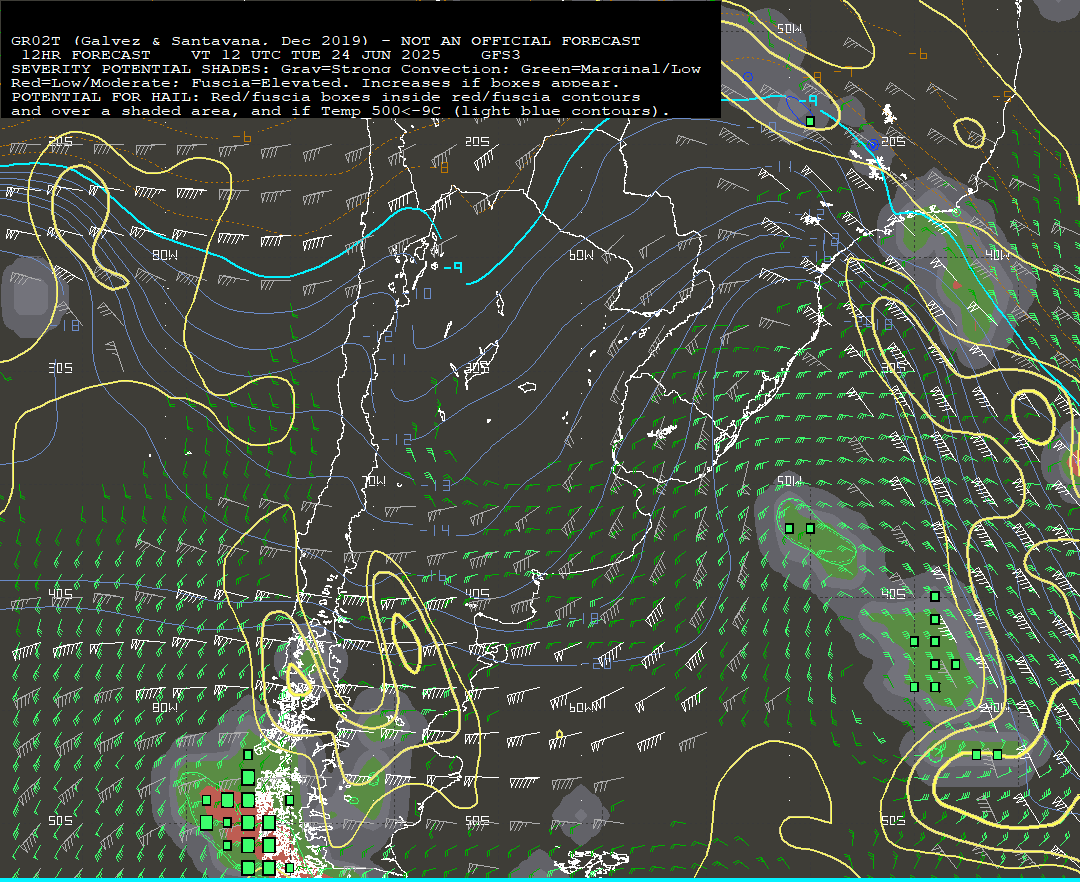Click the "(Galvez & Santavana, Dec 2019)" attribution
1080x882 pixels.
point(221,41)
